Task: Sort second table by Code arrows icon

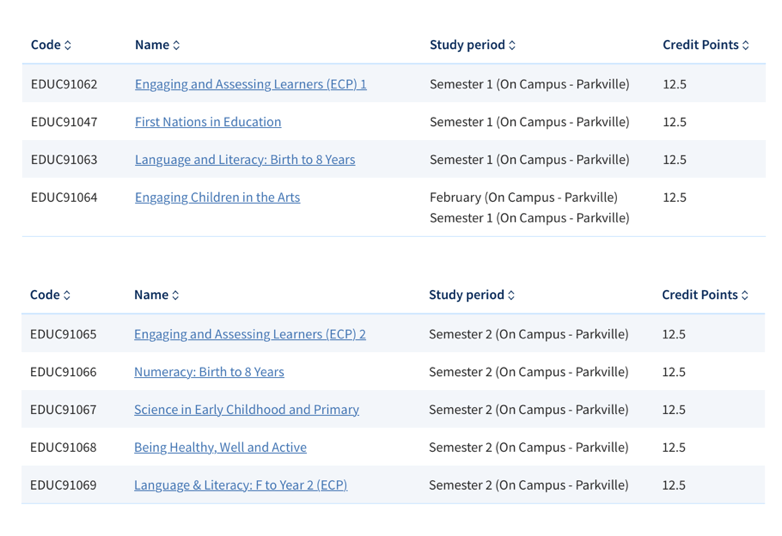Action: pyautogui.click(x=67, y=295)
